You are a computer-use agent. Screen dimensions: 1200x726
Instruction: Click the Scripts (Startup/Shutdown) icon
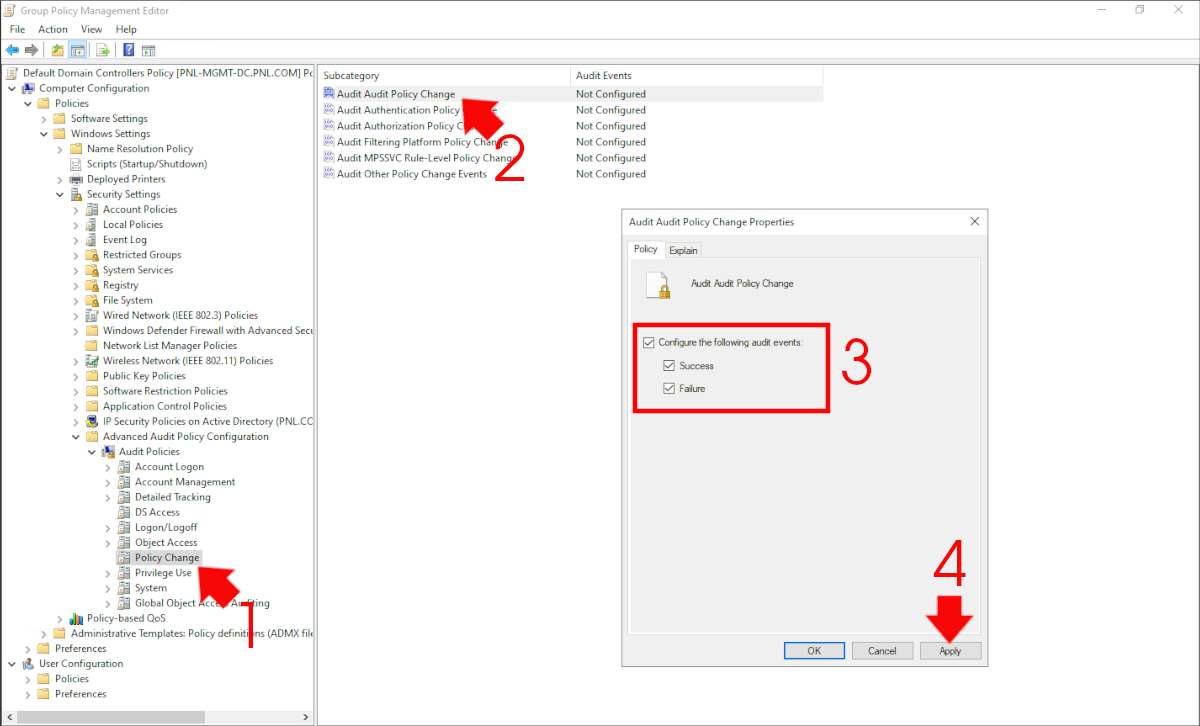click(77, 164)
